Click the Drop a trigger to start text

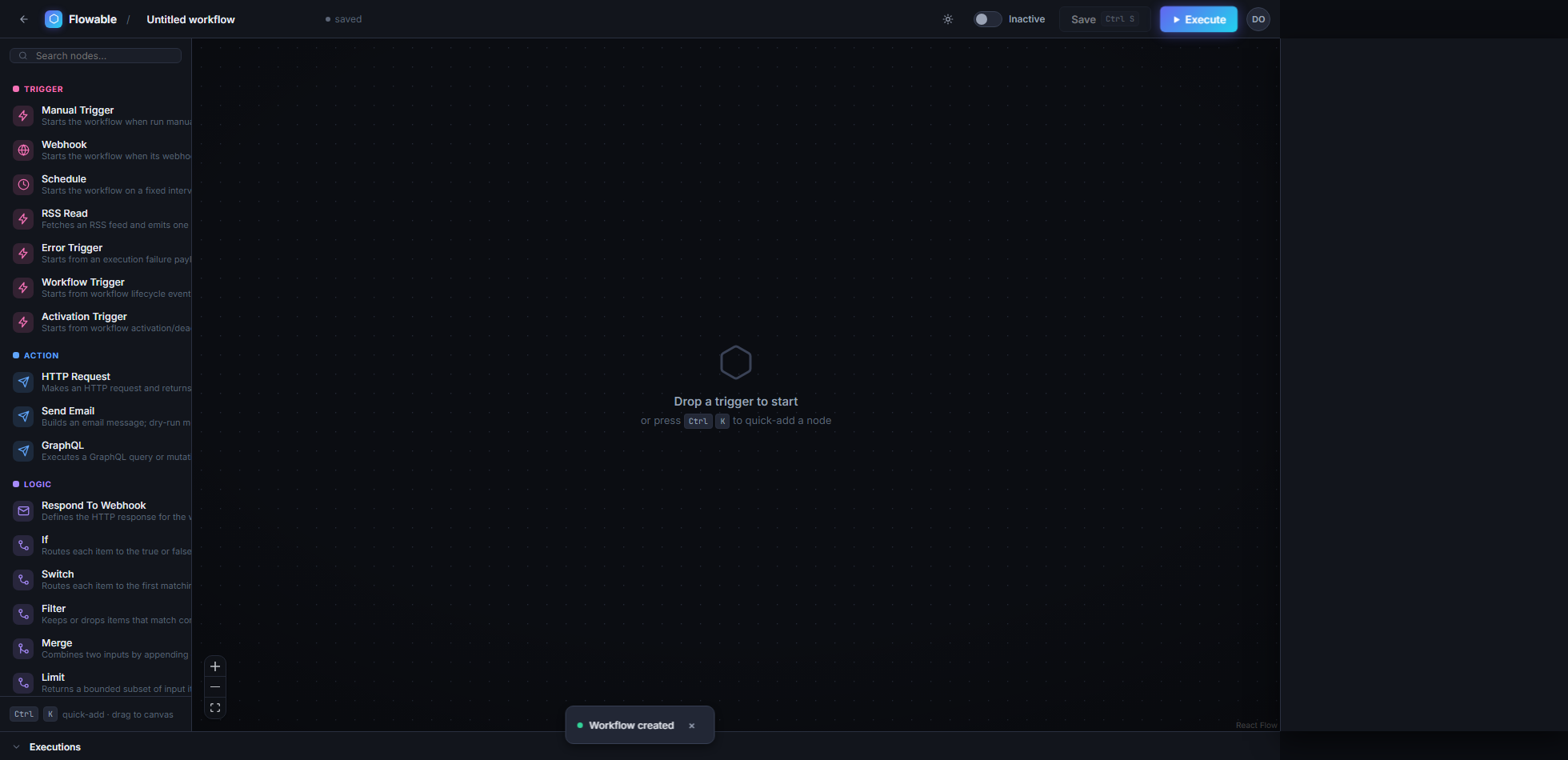coord(736,402)
